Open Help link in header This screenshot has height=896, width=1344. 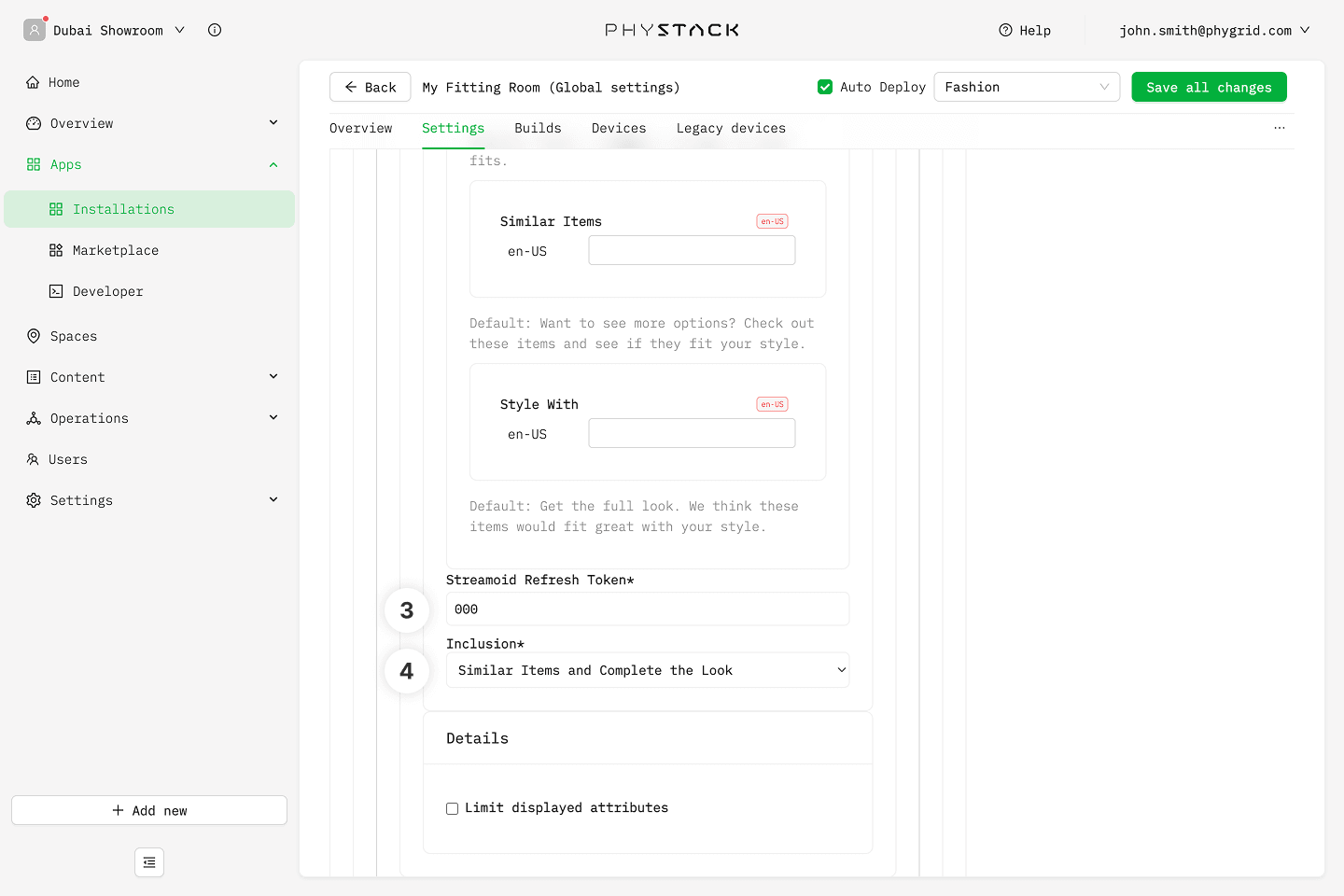(x=1025, y=30)
